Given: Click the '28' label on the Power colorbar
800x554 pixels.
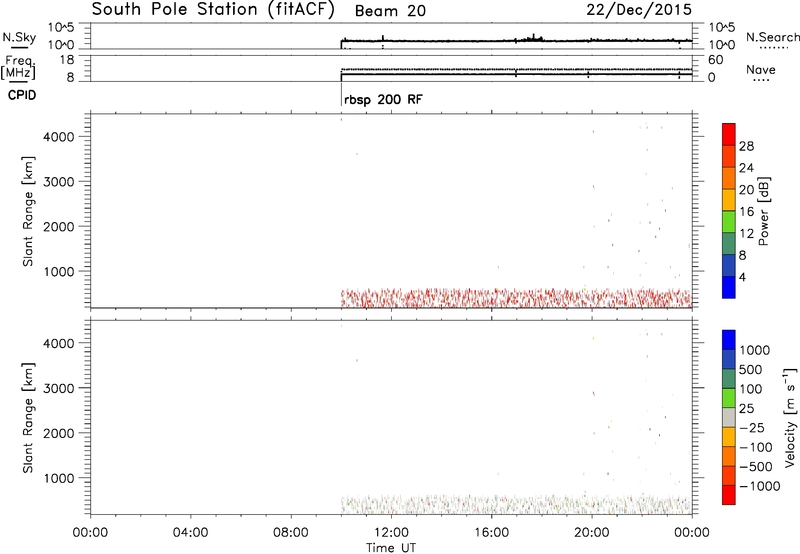Looking at the screenshot, I should point(746,146).
